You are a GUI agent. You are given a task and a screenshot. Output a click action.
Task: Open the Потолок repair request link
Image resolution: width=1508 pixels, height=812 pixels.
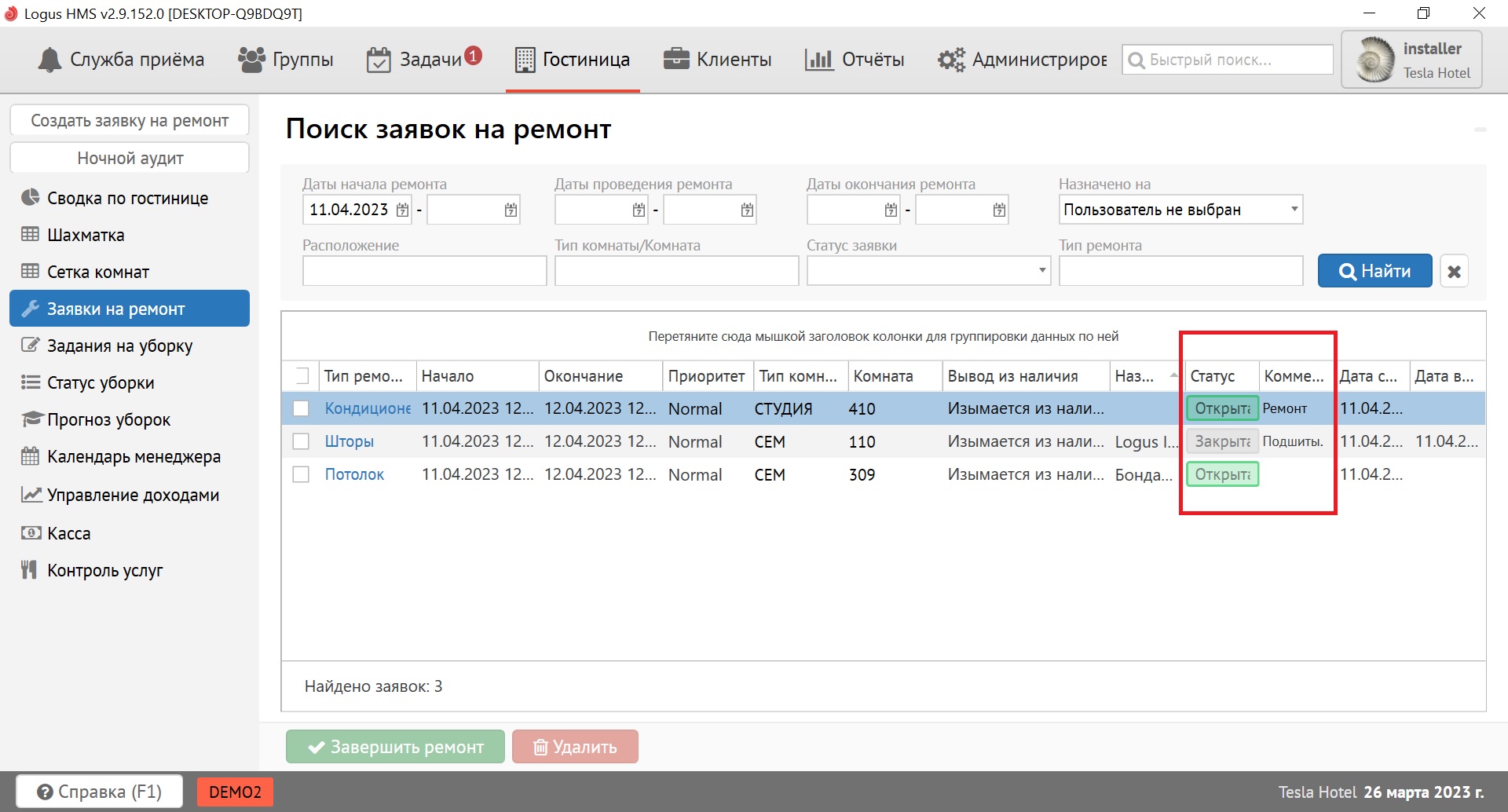[x=354, y=474]
